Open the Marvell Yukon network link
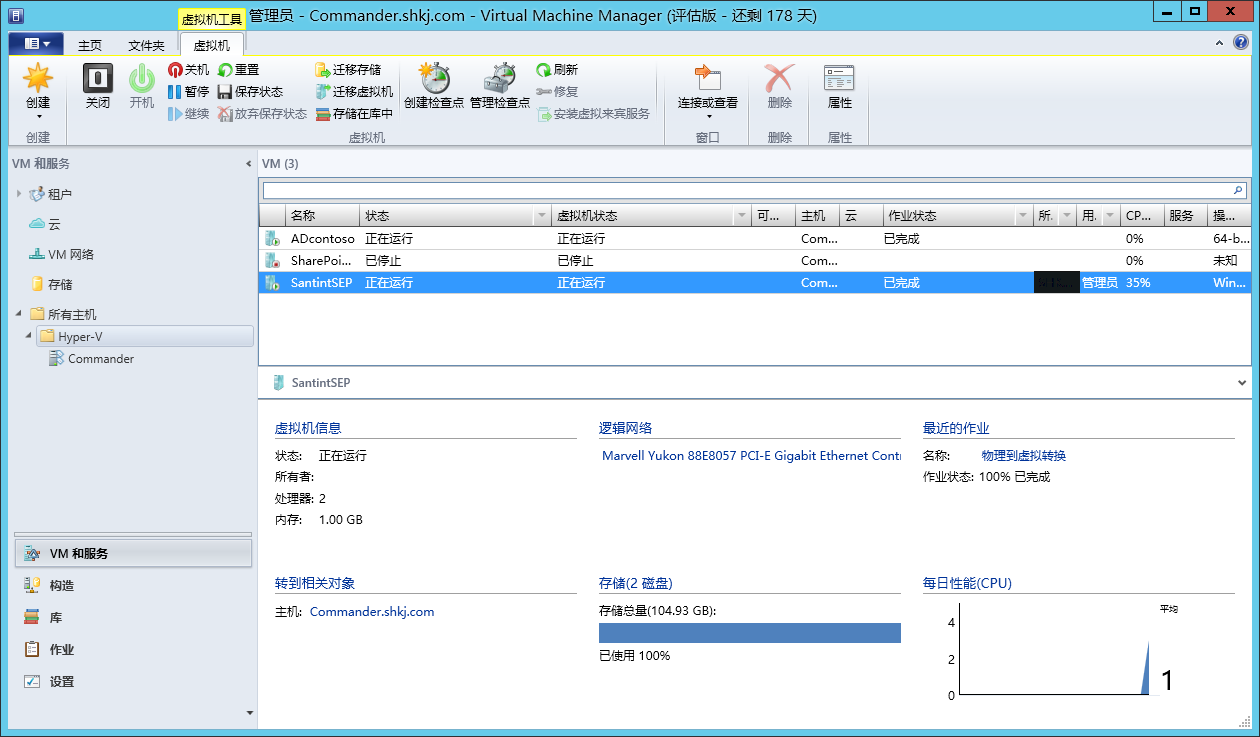1260x737 pixels. click(751, 456)
